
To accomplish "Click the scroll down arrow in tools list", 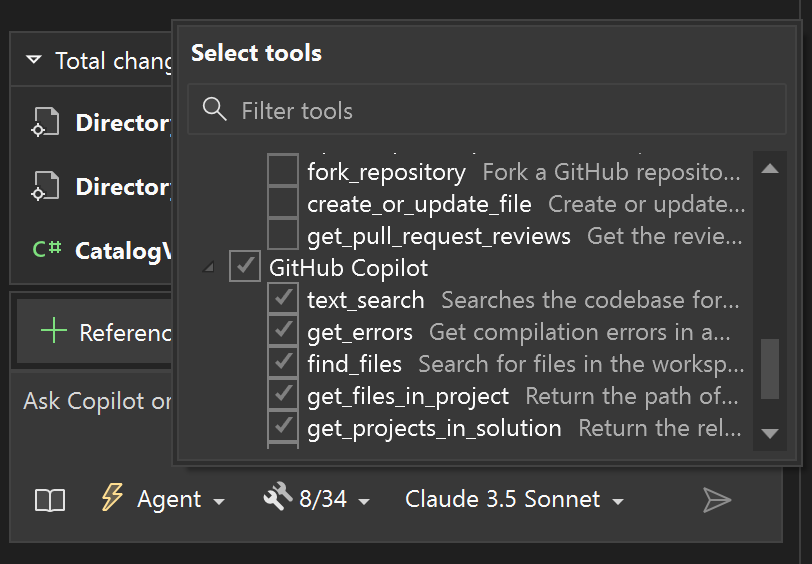I will pos(769,433).
